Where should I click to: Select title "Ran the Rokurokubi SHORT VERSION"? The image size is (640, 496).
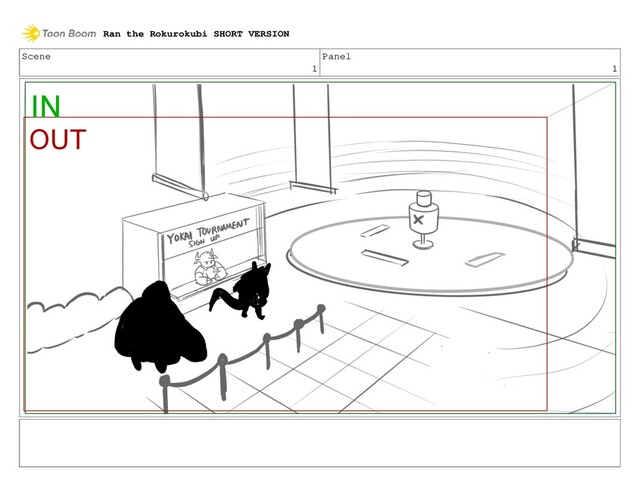[x=196, y=34]
